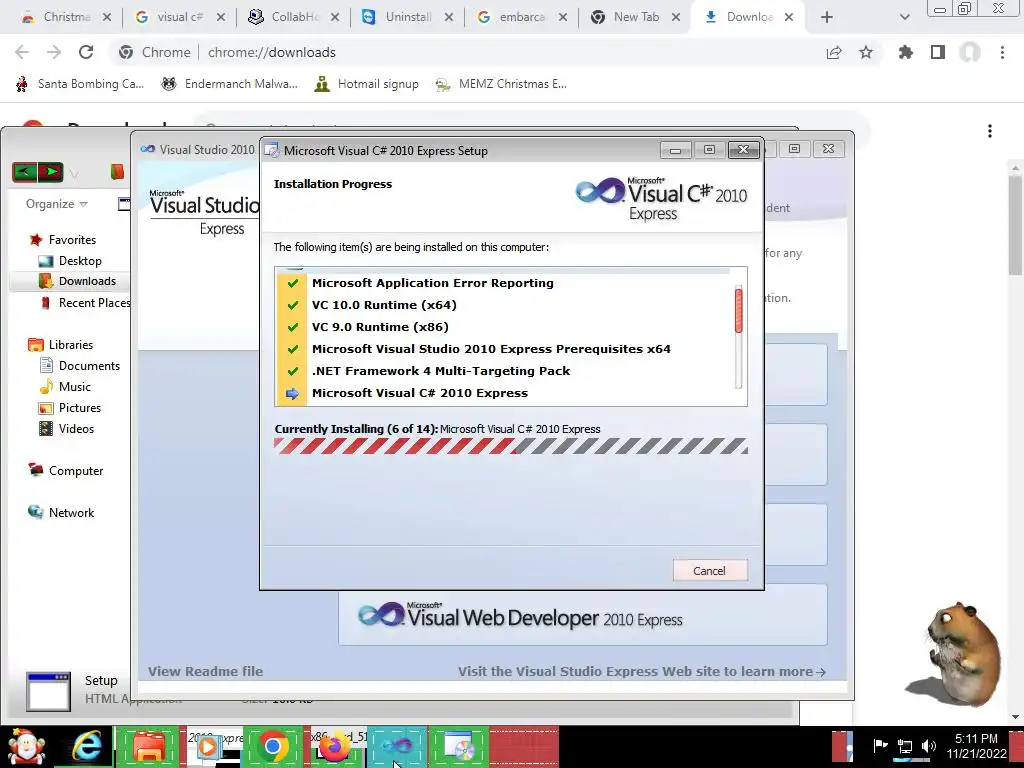1024x768 pixels.
Task: Click Santa Start button on taskbar
Action: (25, 747)
